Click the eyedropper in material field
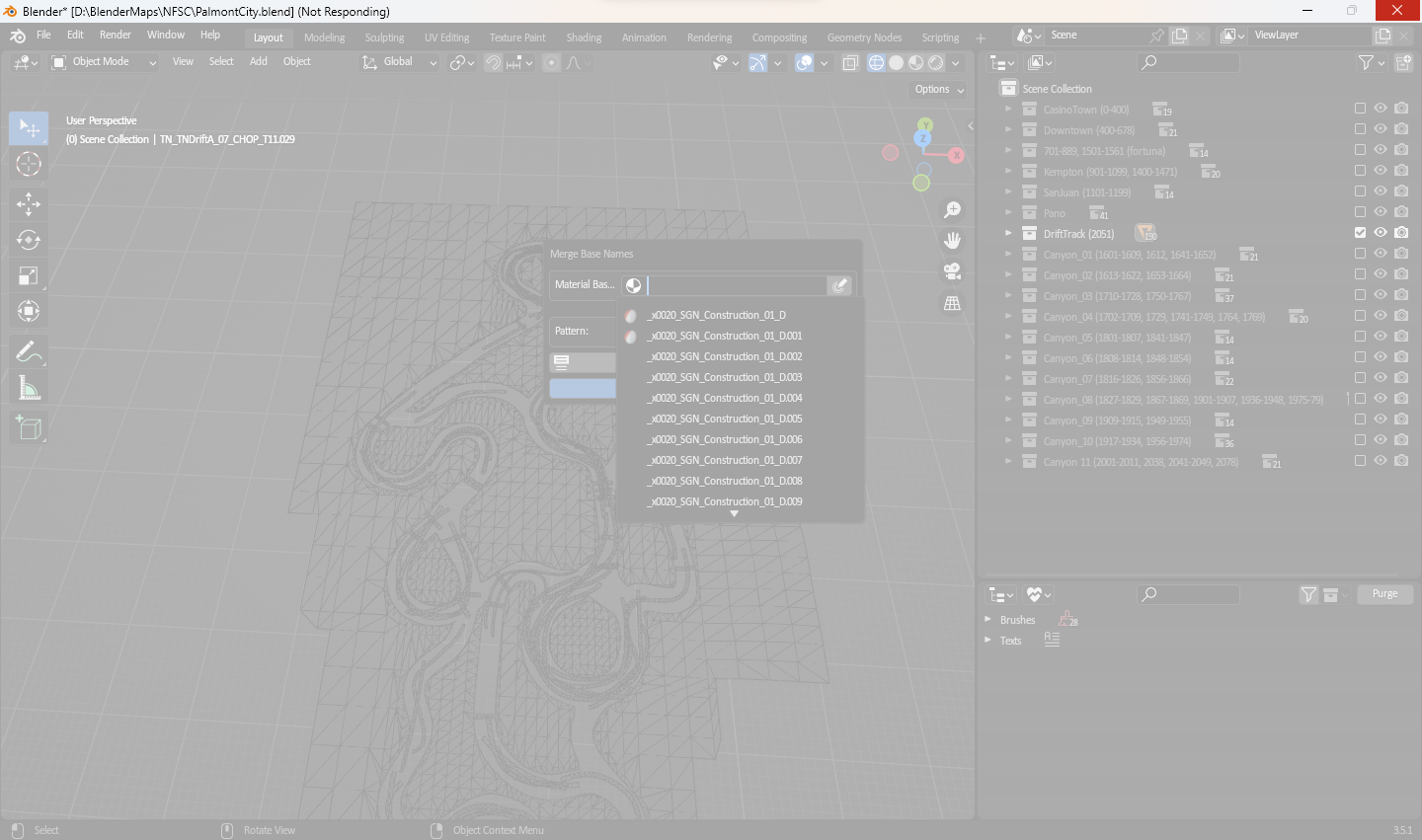This screenshot has height=840, width=1422. 839,285
